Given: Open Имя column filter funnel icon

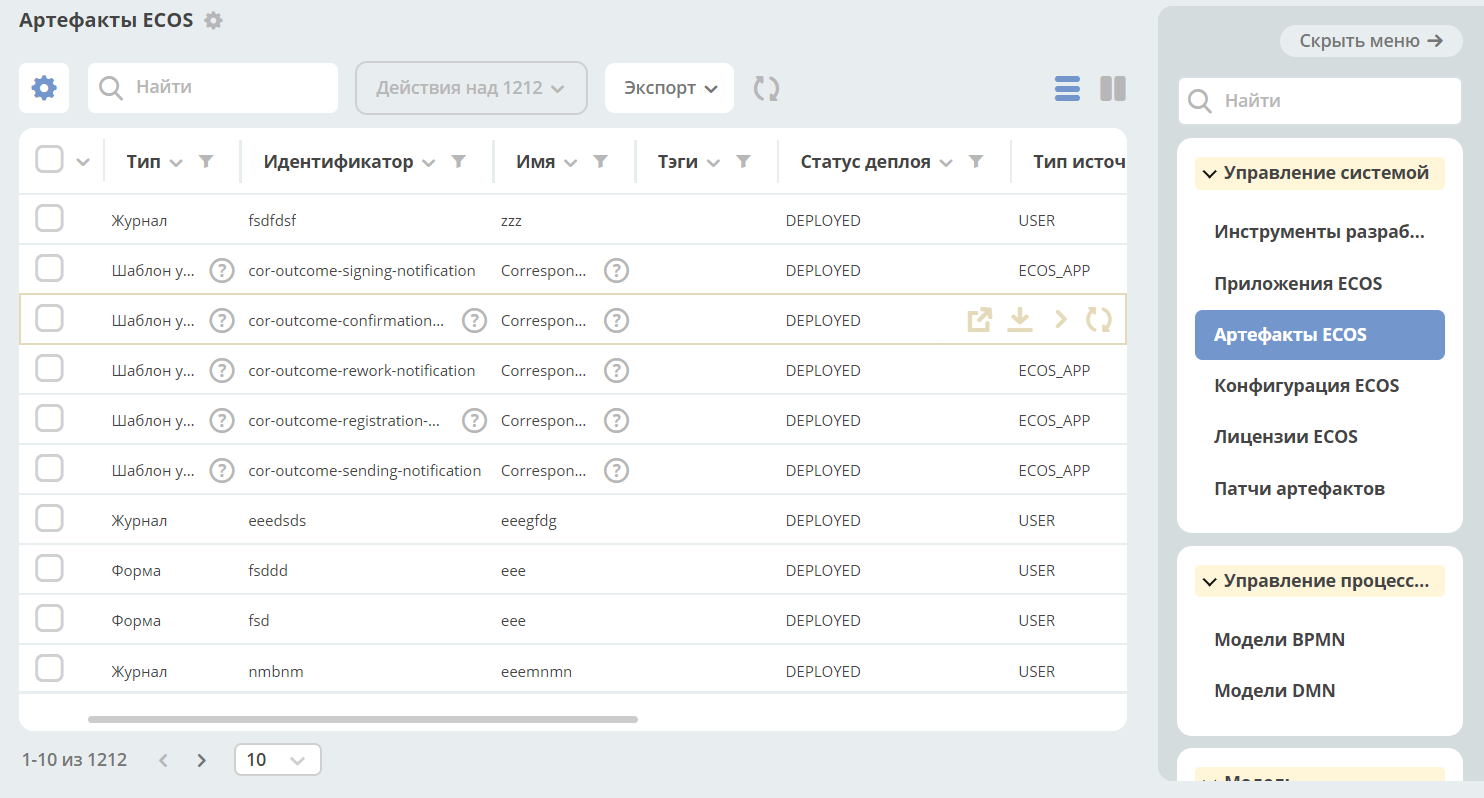Looking at the screenshot, I should [x=600, y=161].
